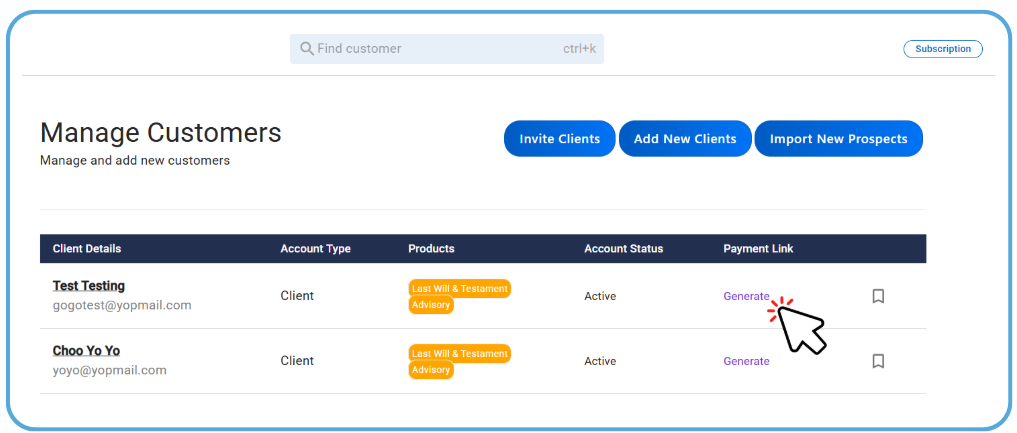Click Test Testing's Last Will & Testament tag

(x=459, y=288)
